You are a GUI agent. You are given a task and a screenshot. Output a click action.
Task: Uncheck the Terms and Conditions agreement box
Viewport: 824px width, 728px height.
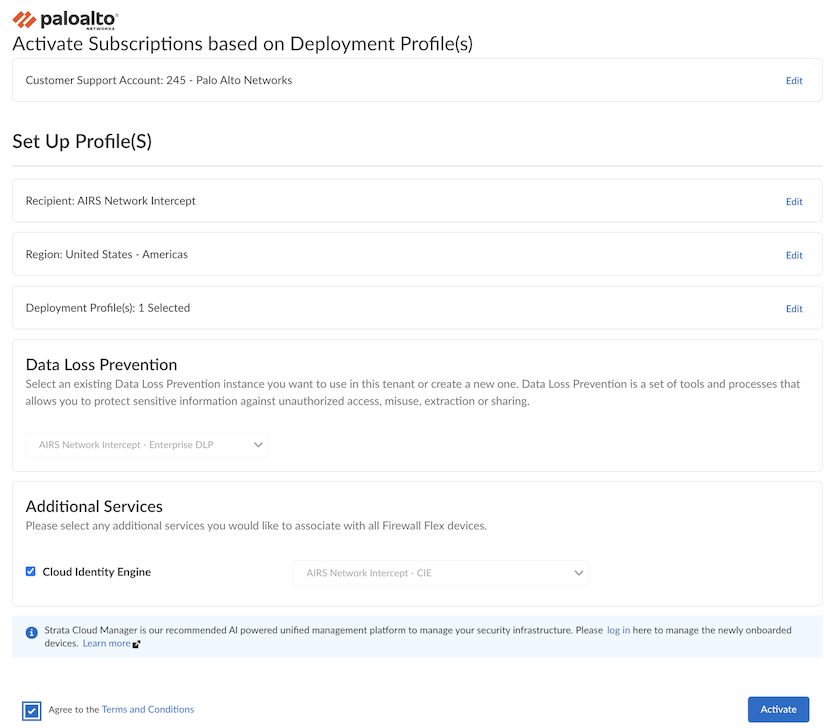30,709
